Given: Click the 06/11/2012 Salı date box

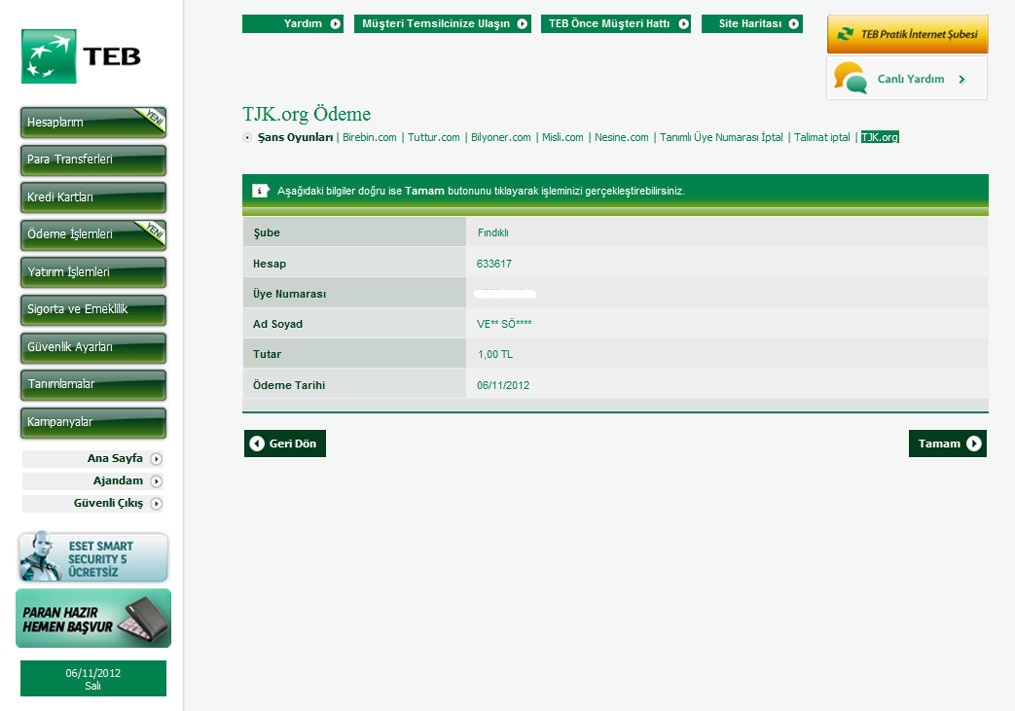Looking at the screenshot, I should pyautogui.click(x=93, y=679).
